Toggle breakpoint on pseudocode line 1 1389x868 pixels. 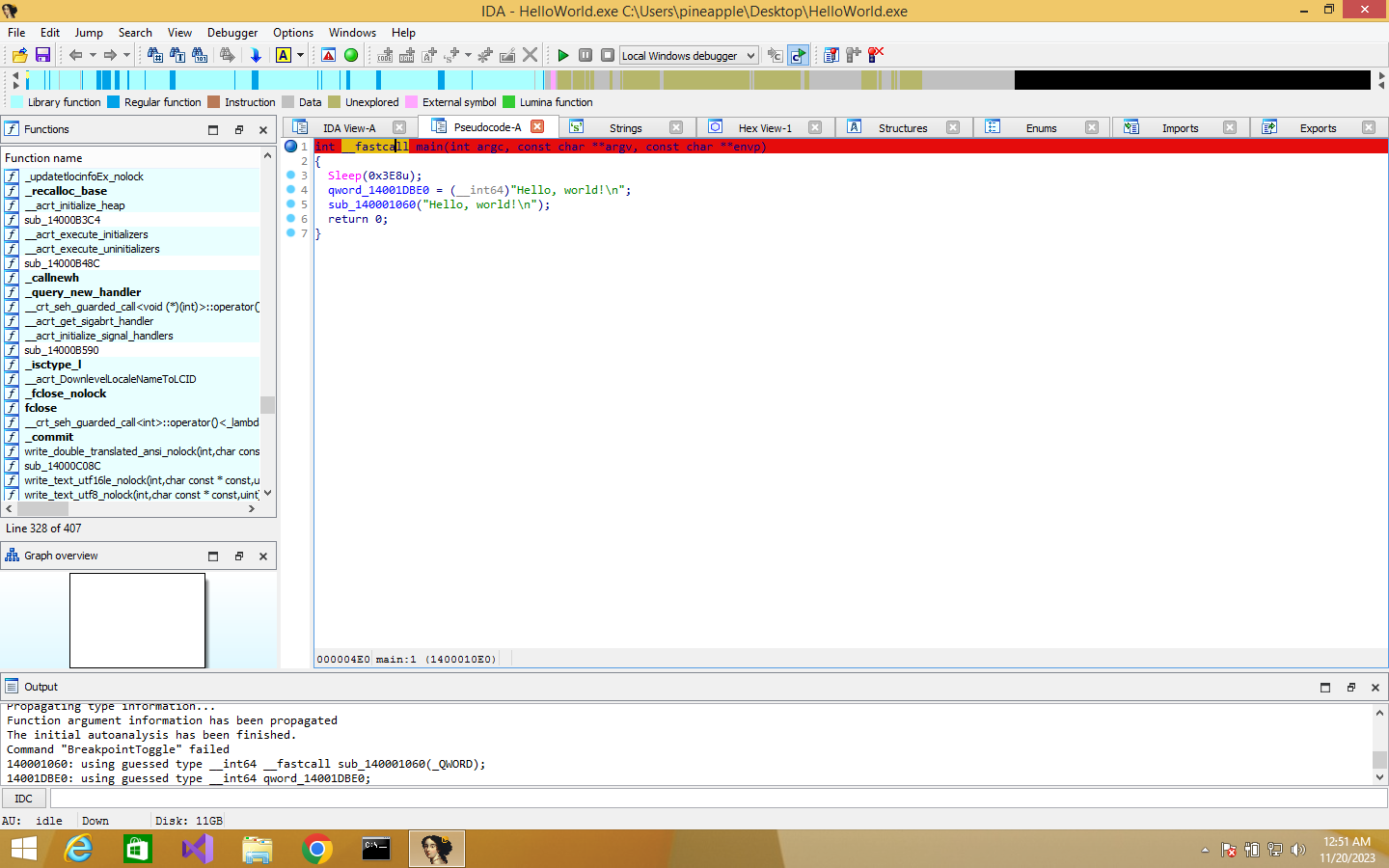pos(291,147)
